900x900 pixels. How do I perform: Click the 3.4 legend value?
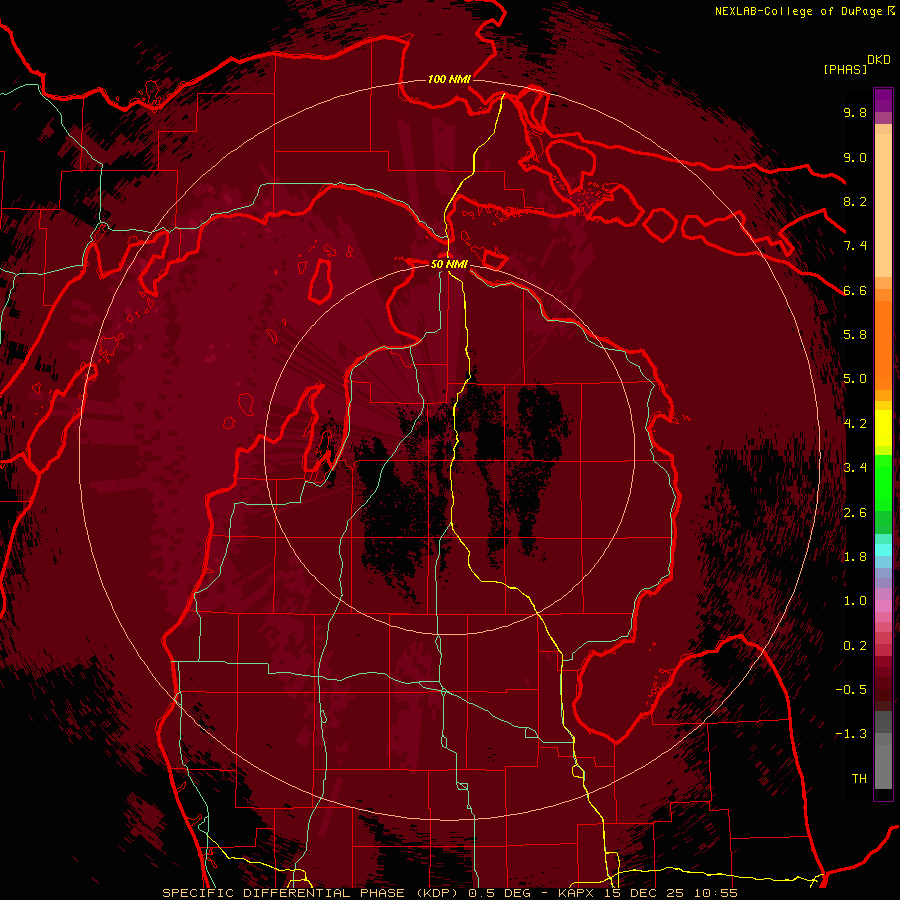(x=855, y=468)
